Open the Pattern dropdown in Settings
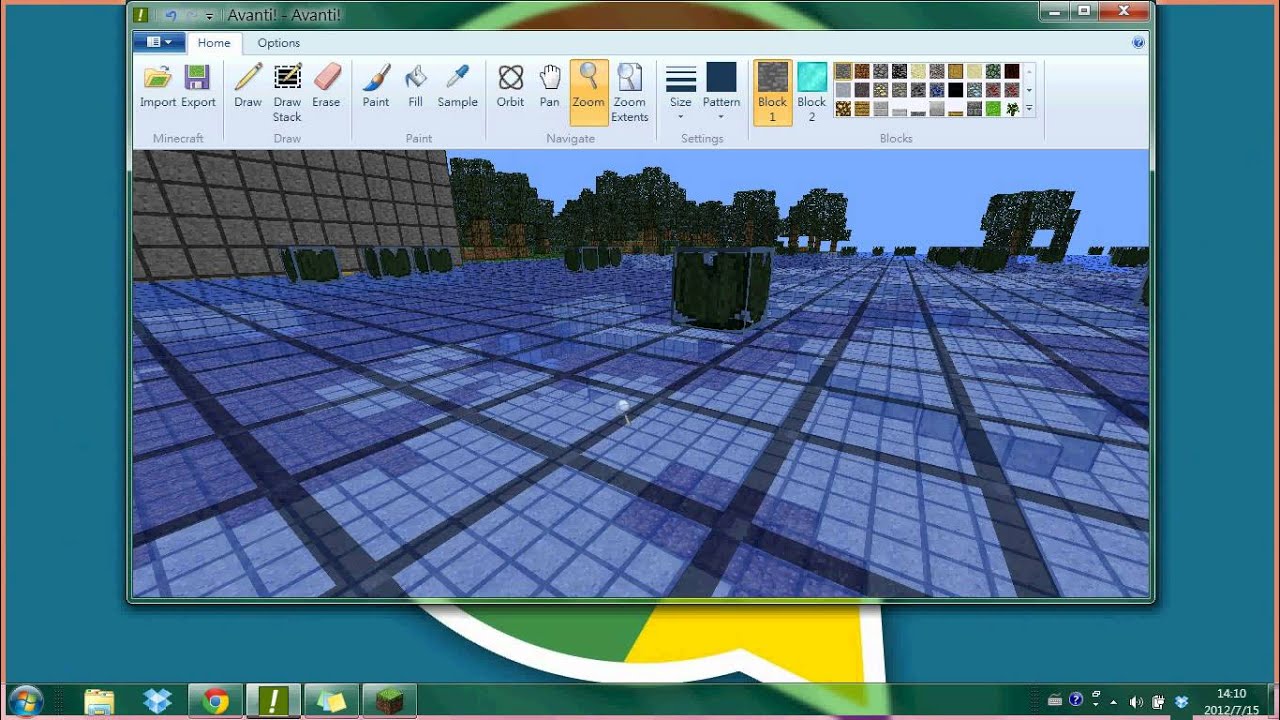Screen dimensions: 1280x720 [721, 92]
